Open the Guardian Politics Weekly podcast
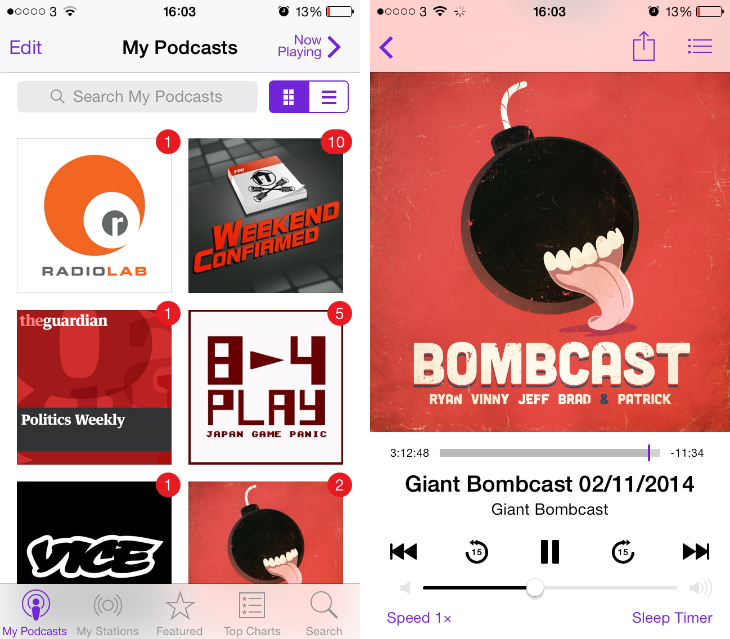Image resolution: width=730 pixels, height=639 pixels. coord(95,387)
